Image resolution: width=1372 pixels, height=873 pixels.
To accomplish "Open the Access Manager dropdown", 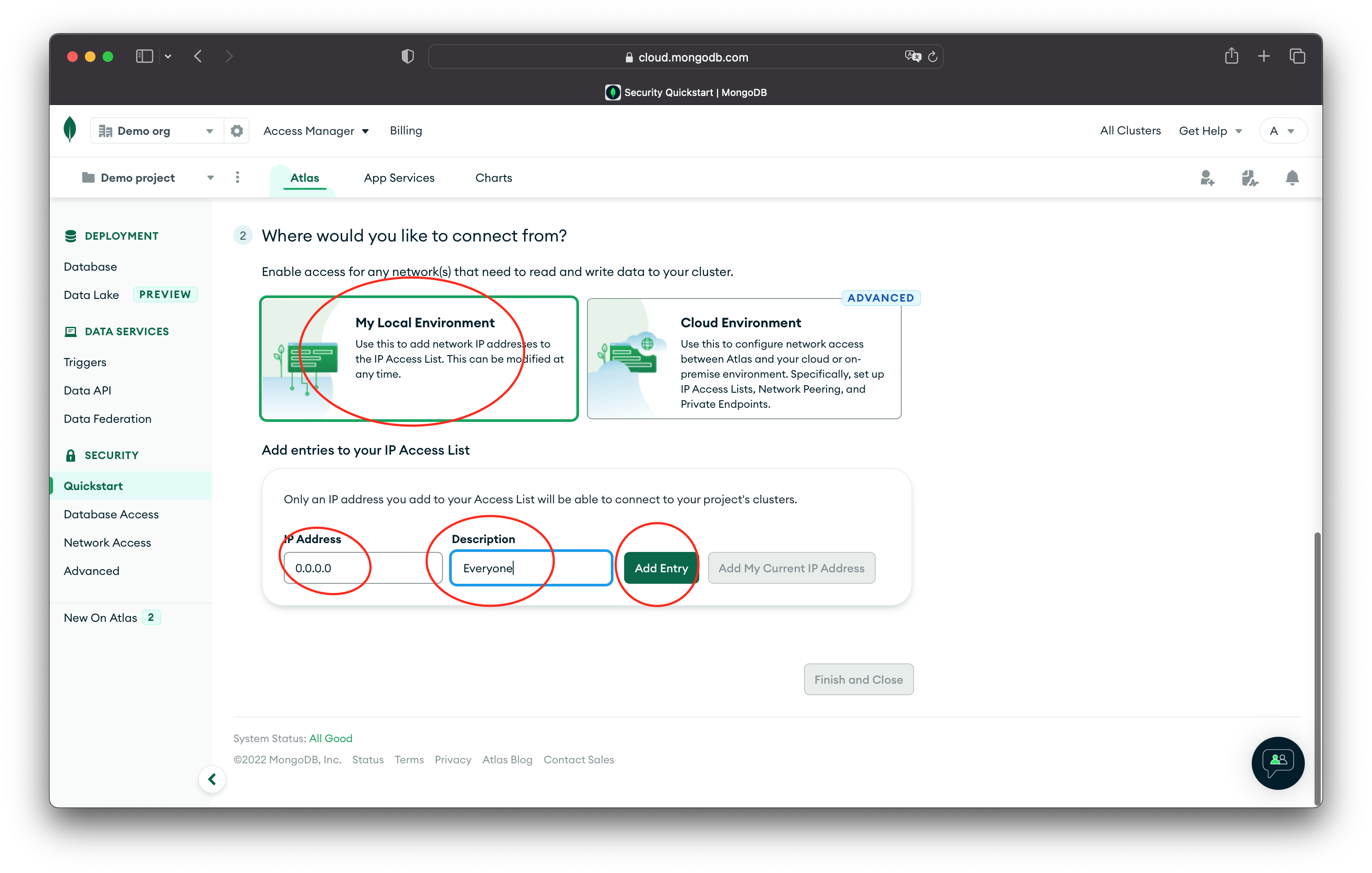I will tap(316, 131).
